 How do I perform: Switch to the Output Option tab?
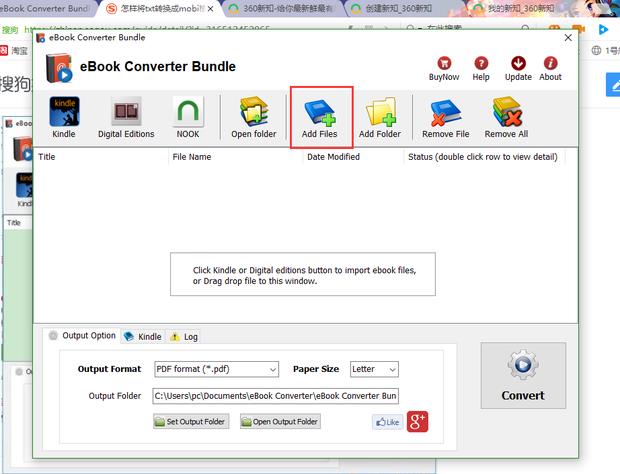82,336
